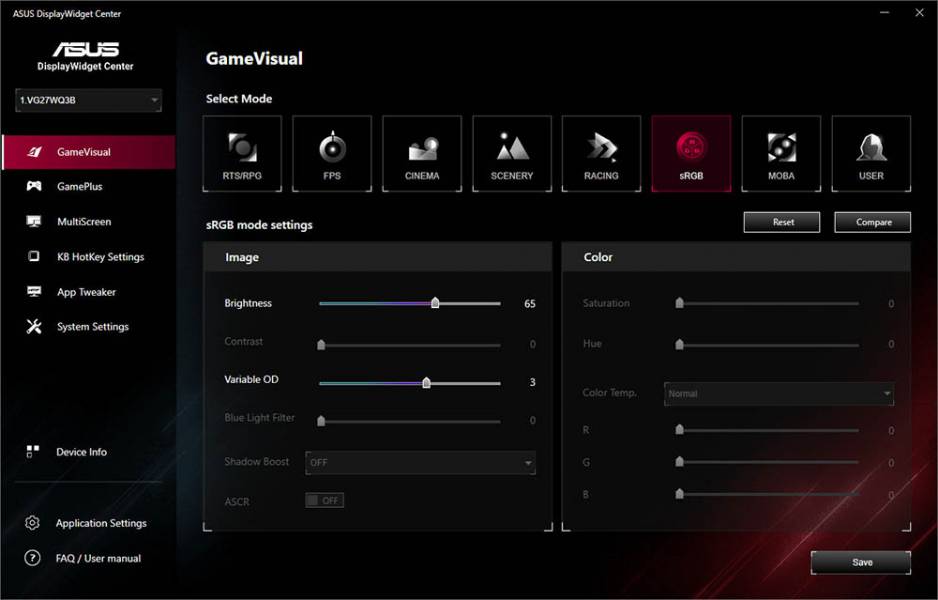The height and width of the screenshot is (600, 938).
Task: Click the KB HotKey Settings icon
Action: coord(34,256)
